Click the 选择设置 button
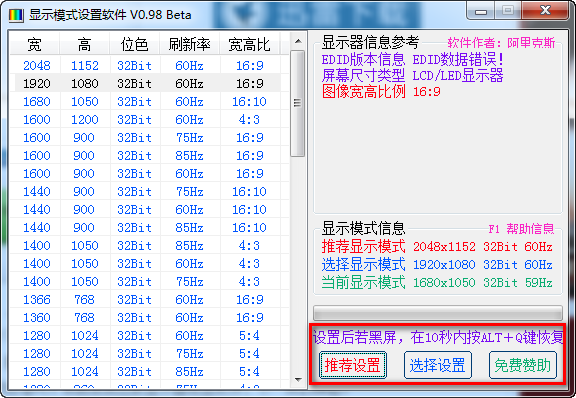The width and height of the screenshot is (576, 398). [438, 365]
